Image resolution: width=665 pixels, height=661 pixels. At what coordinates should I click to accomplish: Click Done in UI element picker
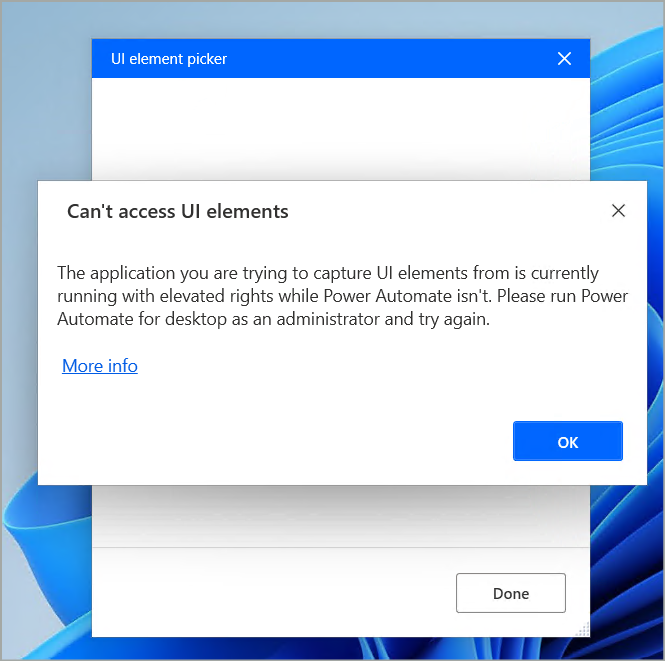pyautogui.click(x=511, y=593)
